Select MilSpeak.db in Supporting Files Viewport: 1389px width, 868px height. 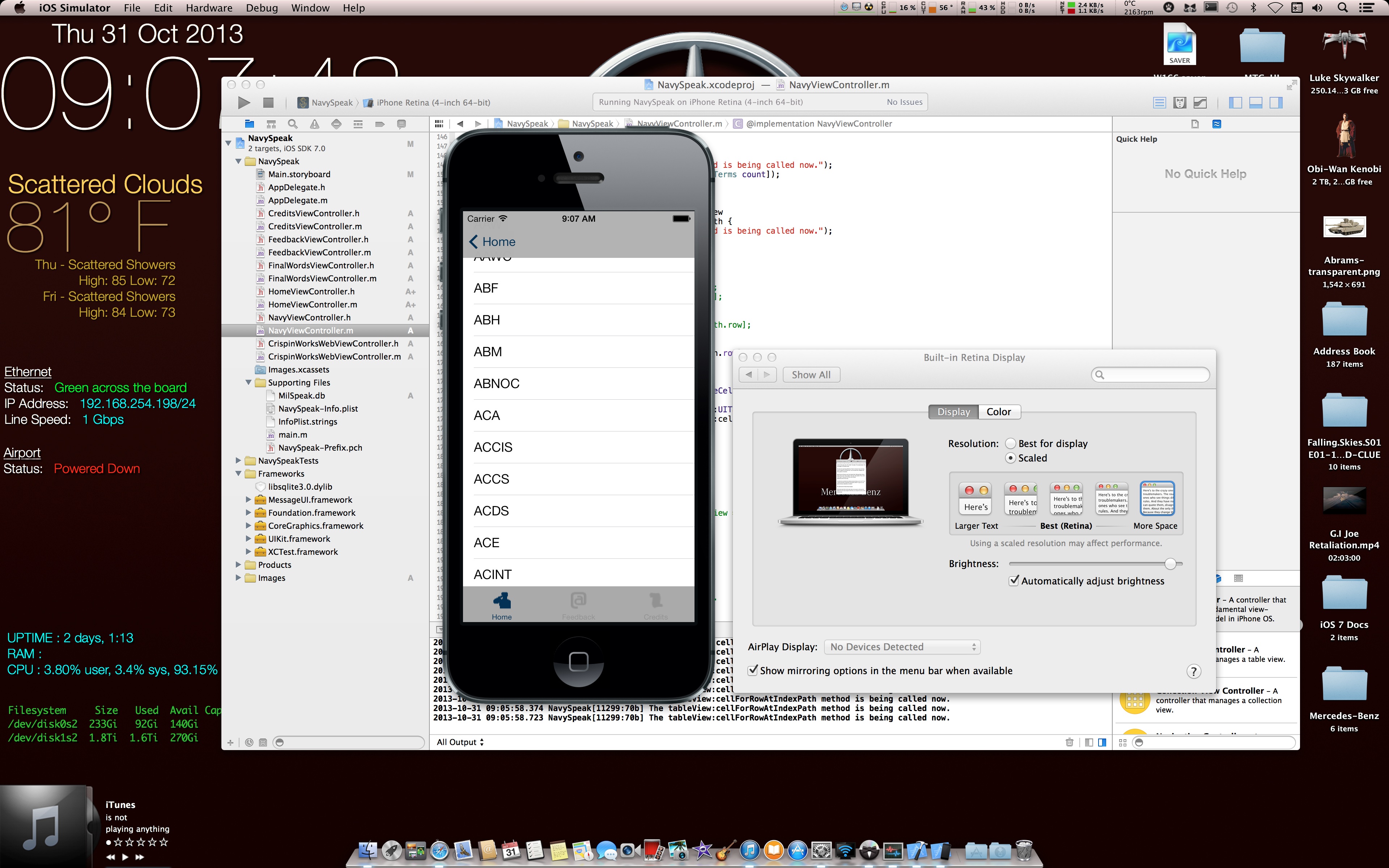pos(301,396)
